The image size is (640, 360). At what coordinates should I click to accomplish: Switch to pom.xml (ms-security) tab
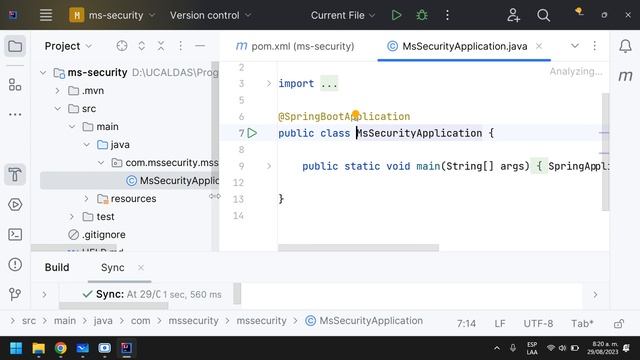pos(295,46)
